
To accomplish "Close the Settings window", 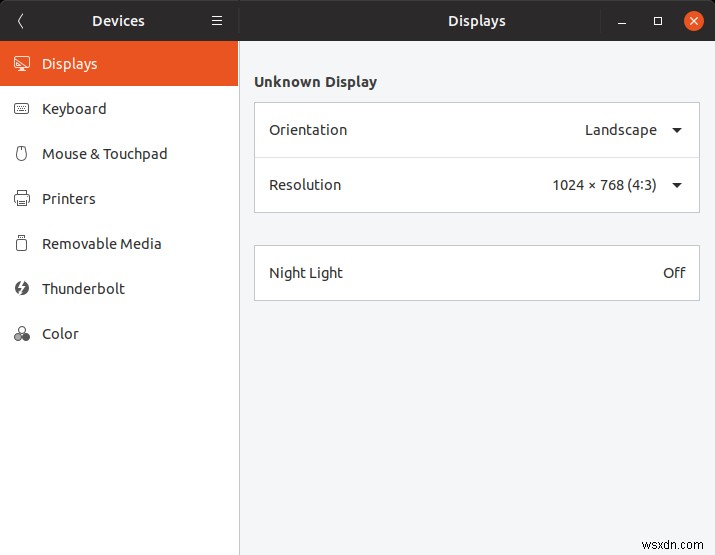I will tap(694, 21).
